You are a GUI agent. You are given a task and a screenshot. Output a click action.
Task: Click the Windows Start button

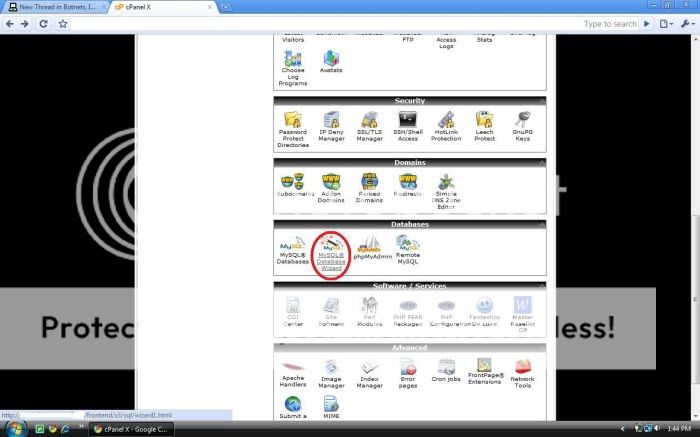coord(11,428)
